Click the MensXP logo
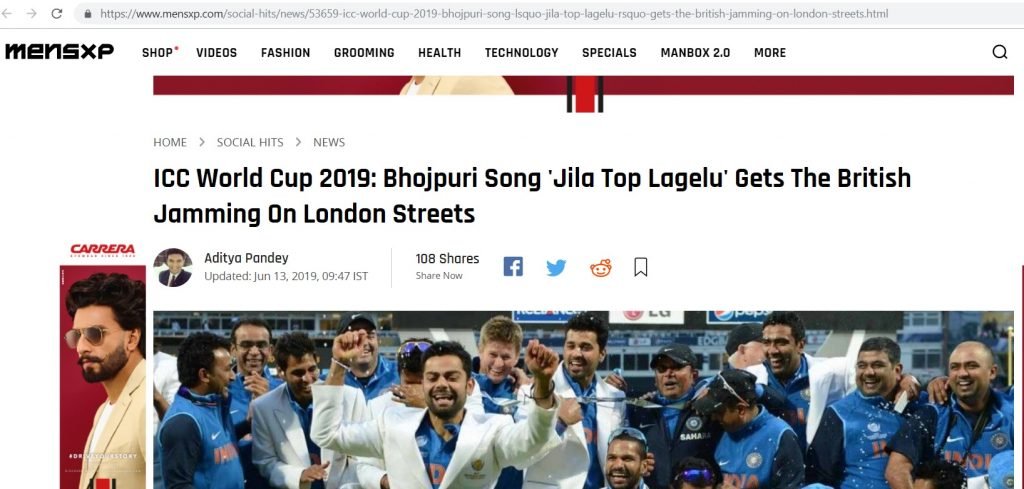 (x=59, y=52)
